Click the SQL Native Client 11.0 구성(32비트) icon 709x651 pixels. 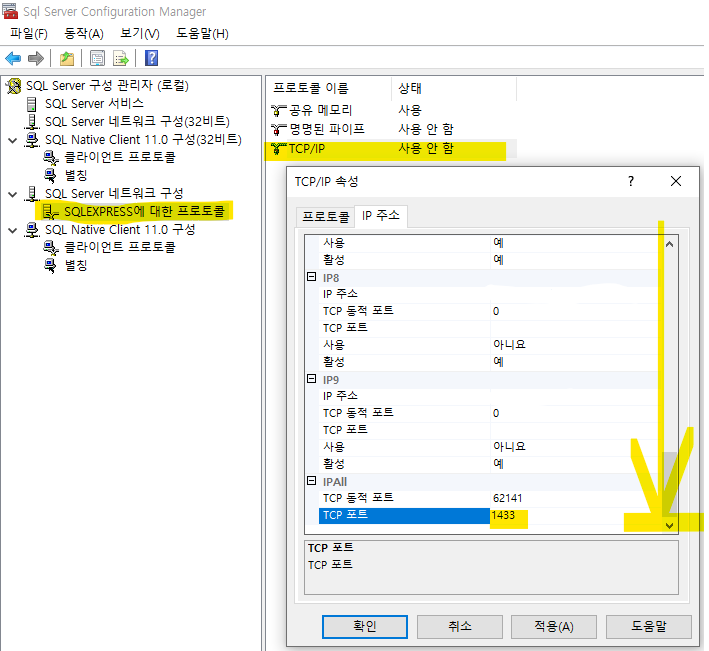click(32, 140)
